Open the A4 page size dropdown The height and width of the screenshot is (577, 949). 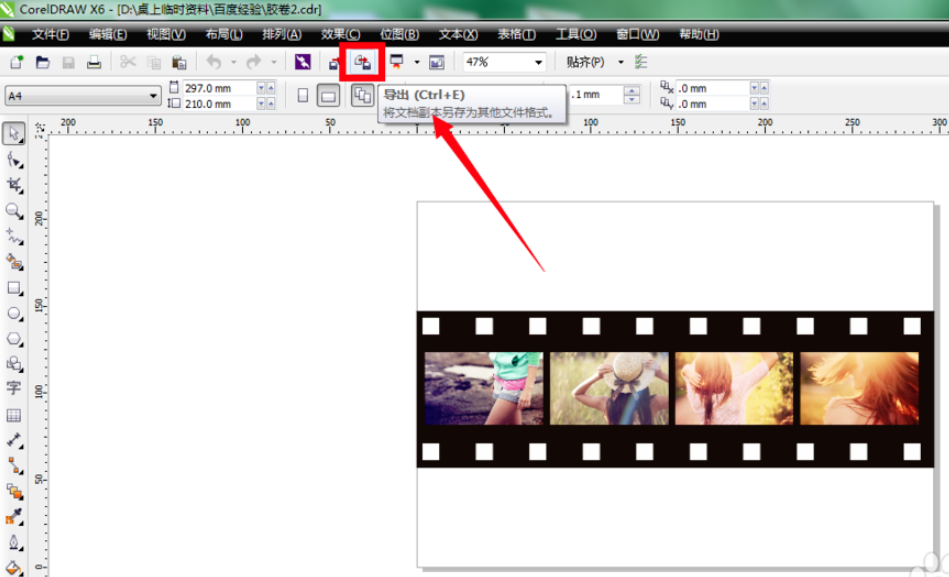pyautogui.click(x=82, y=96)
